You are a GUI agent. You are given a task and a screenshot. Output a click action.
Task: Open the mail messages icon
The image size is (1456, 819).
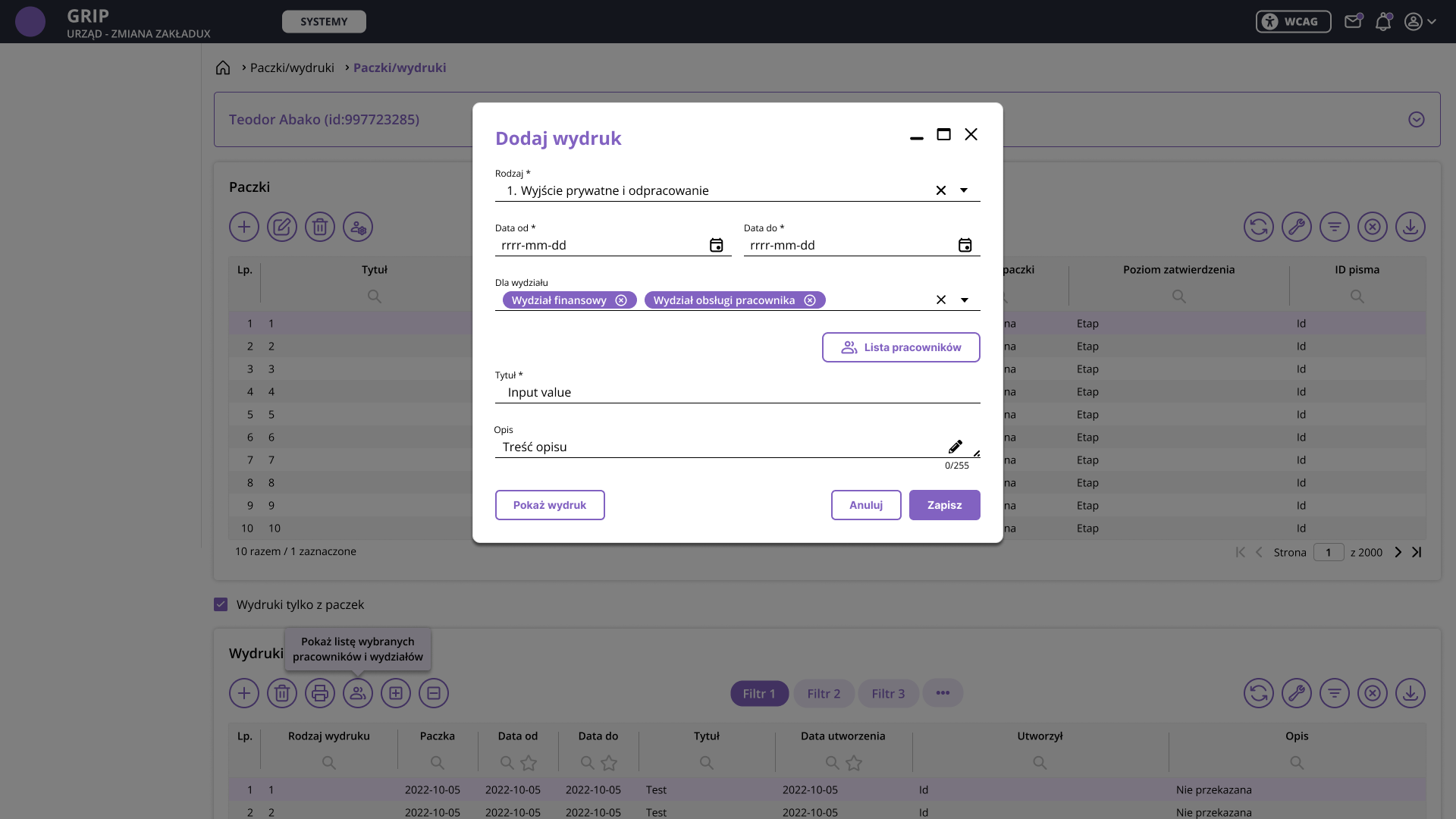1353,21
